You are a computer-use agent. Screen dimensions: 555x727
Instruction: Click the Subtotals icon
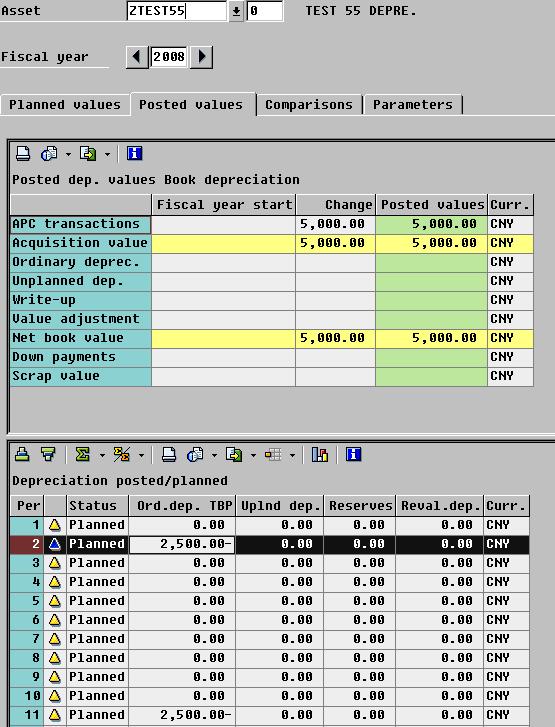[x=121, y=454]
